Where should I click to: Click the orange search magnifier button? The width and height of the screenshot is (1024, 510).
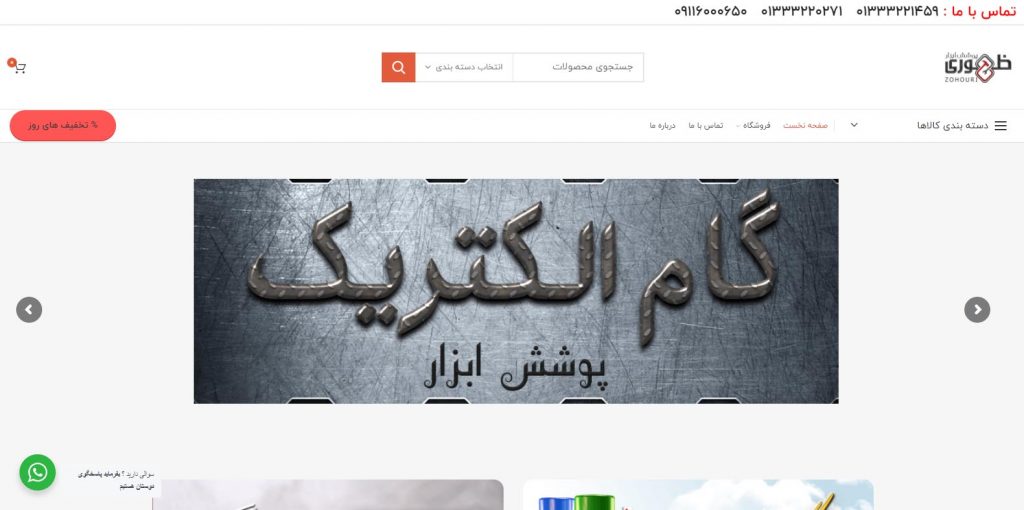point(398,67)
